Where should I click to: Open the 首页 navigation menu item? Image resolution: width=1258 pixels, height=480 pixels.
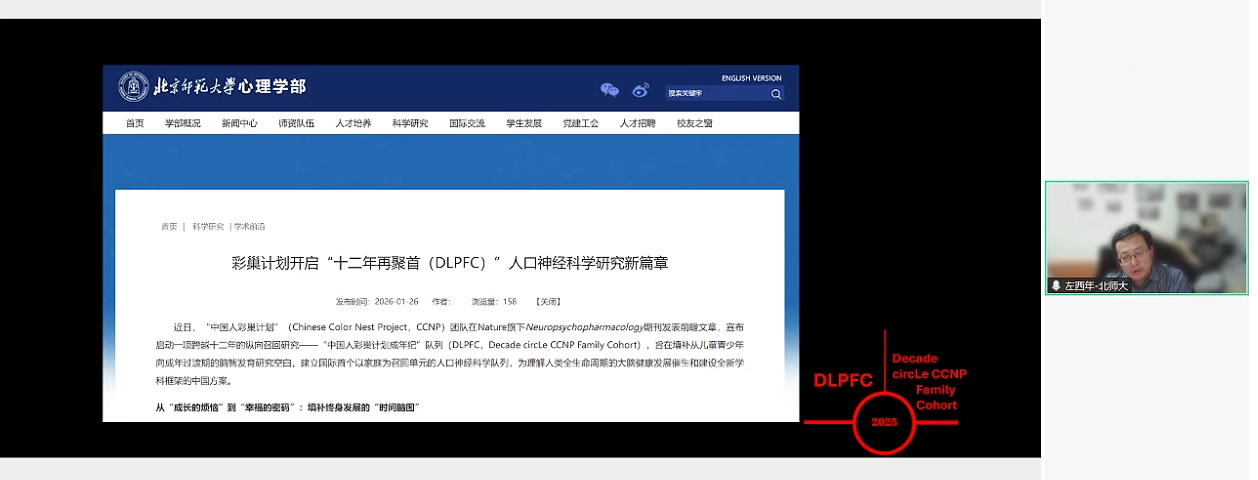click(x=135, y=124)
